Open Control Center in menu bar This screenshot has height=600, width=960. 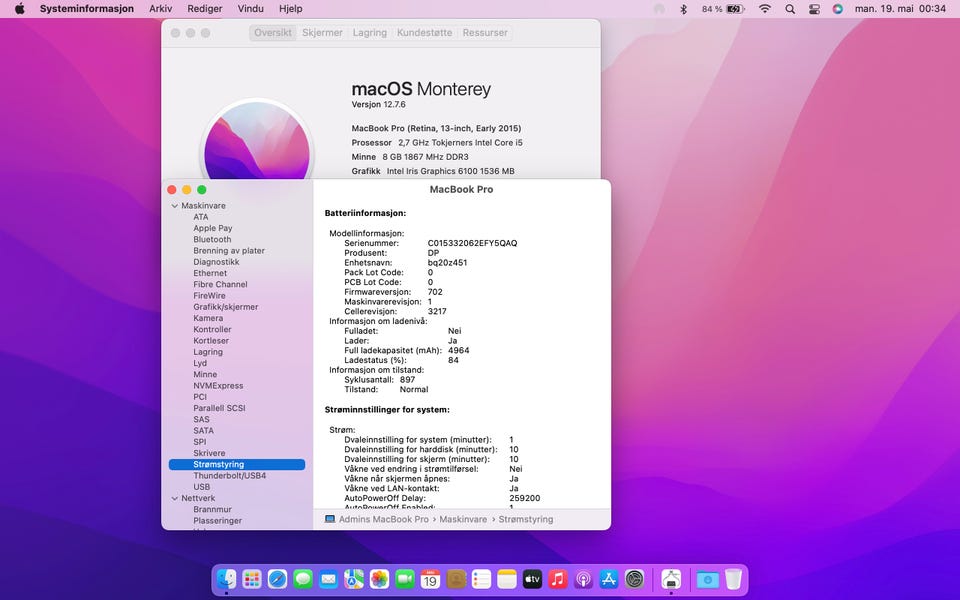click(x=814, y=9)
